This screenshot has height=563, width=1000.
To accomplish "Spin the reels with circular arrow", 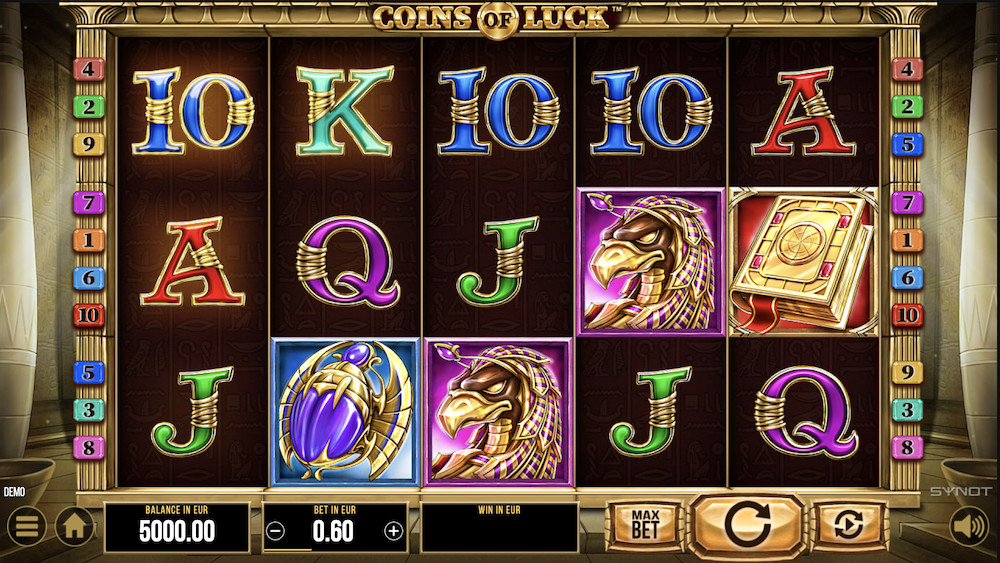I will click(x=747, y=525).
